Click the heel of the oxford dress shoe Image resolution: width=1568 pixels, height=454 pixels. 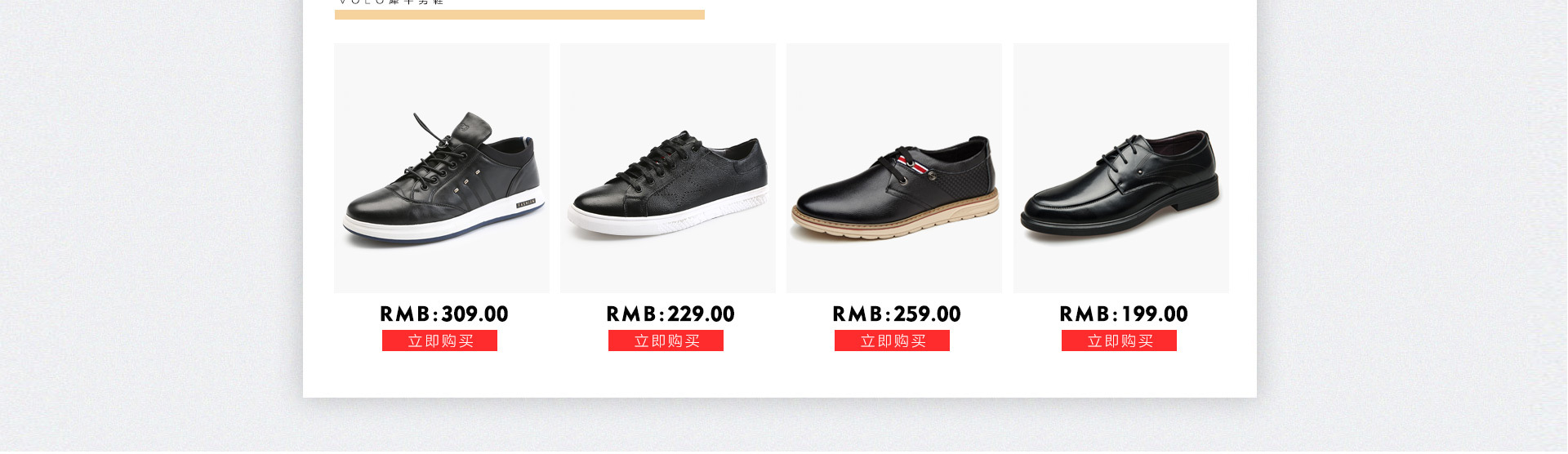tap(1200, 200)
